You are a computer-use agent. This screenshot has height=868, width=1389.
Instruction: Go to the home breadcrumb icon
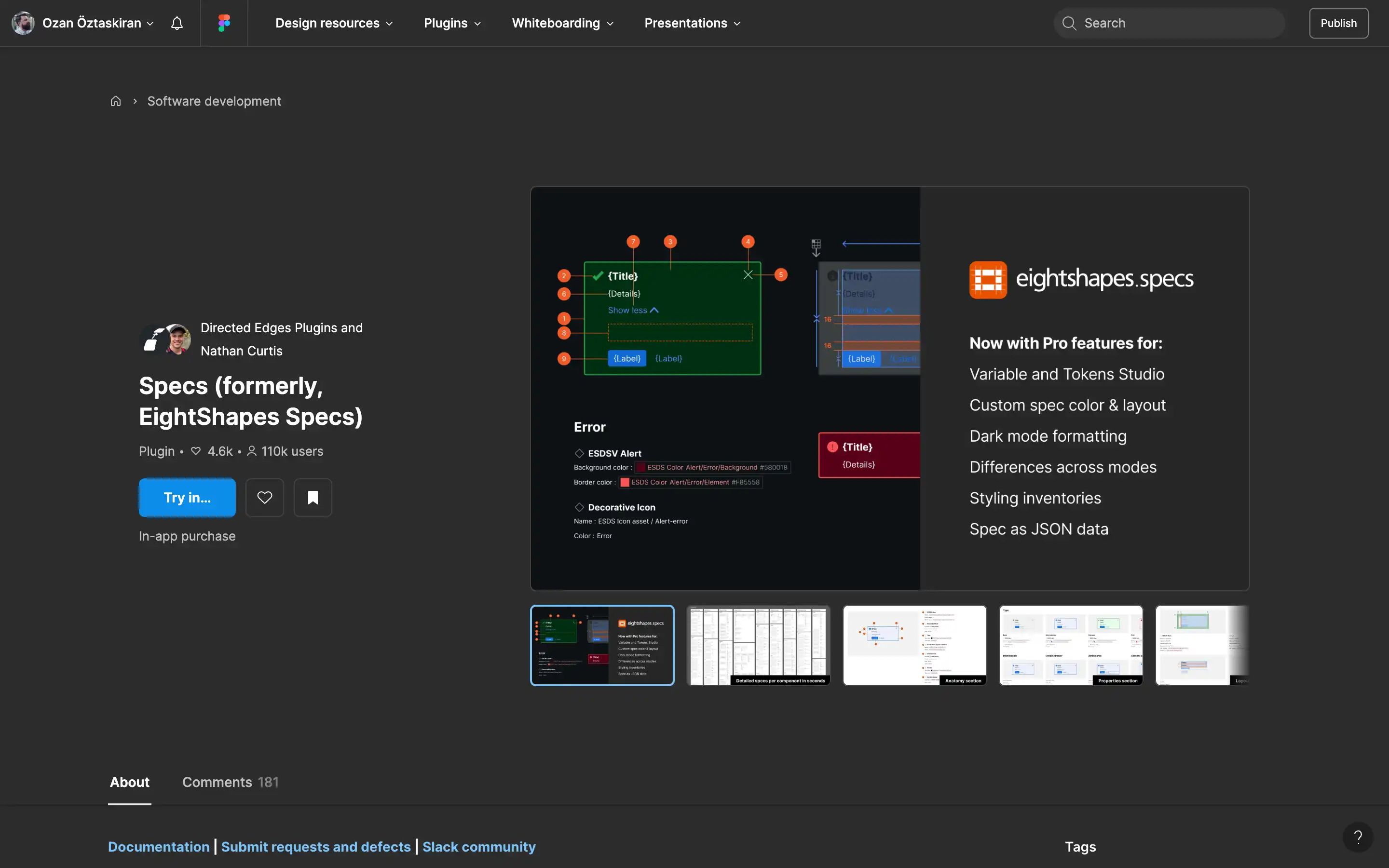coord(115,101)
